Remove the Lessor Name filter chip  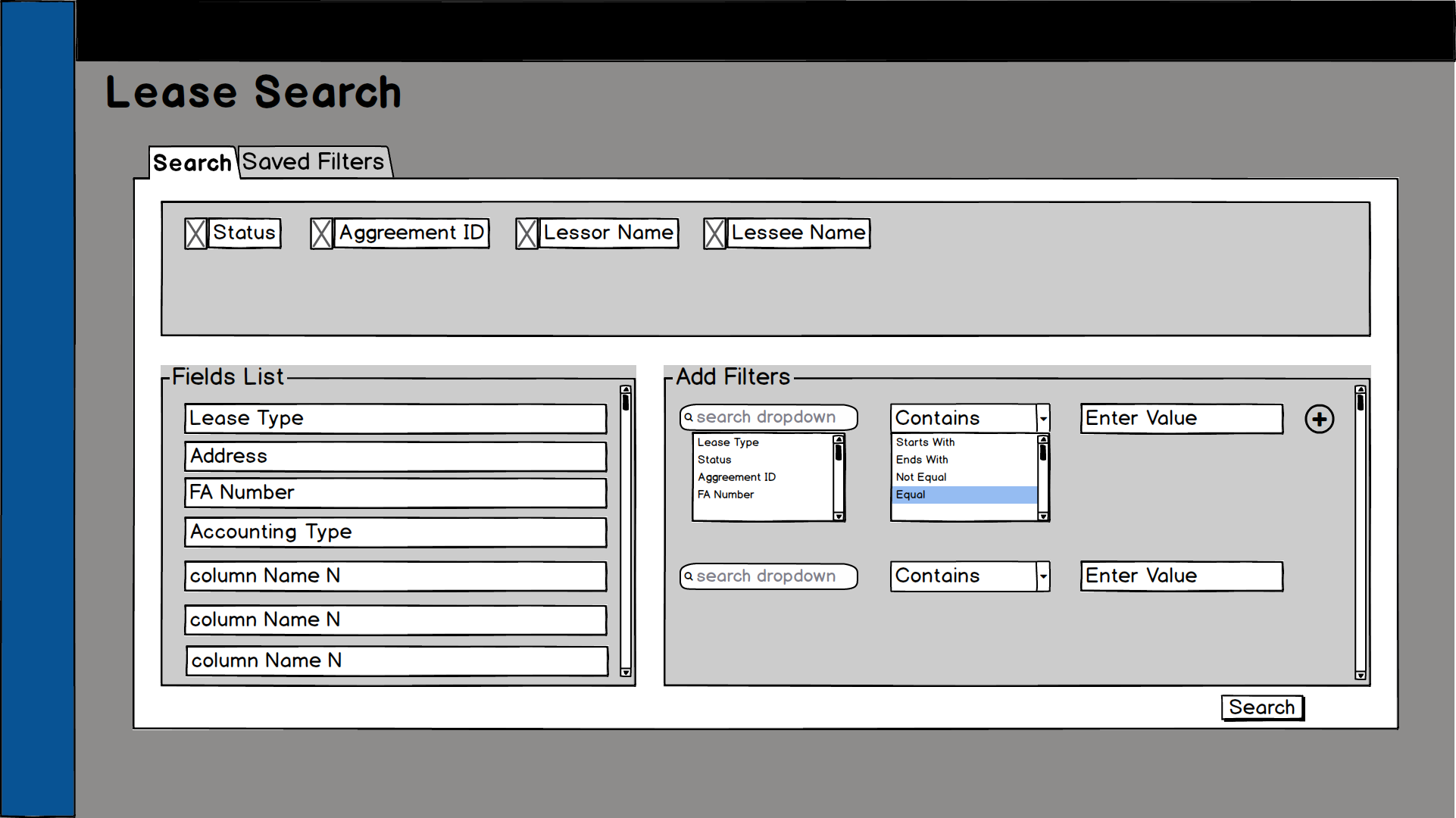pyautogui.click(x=526, y=233)
